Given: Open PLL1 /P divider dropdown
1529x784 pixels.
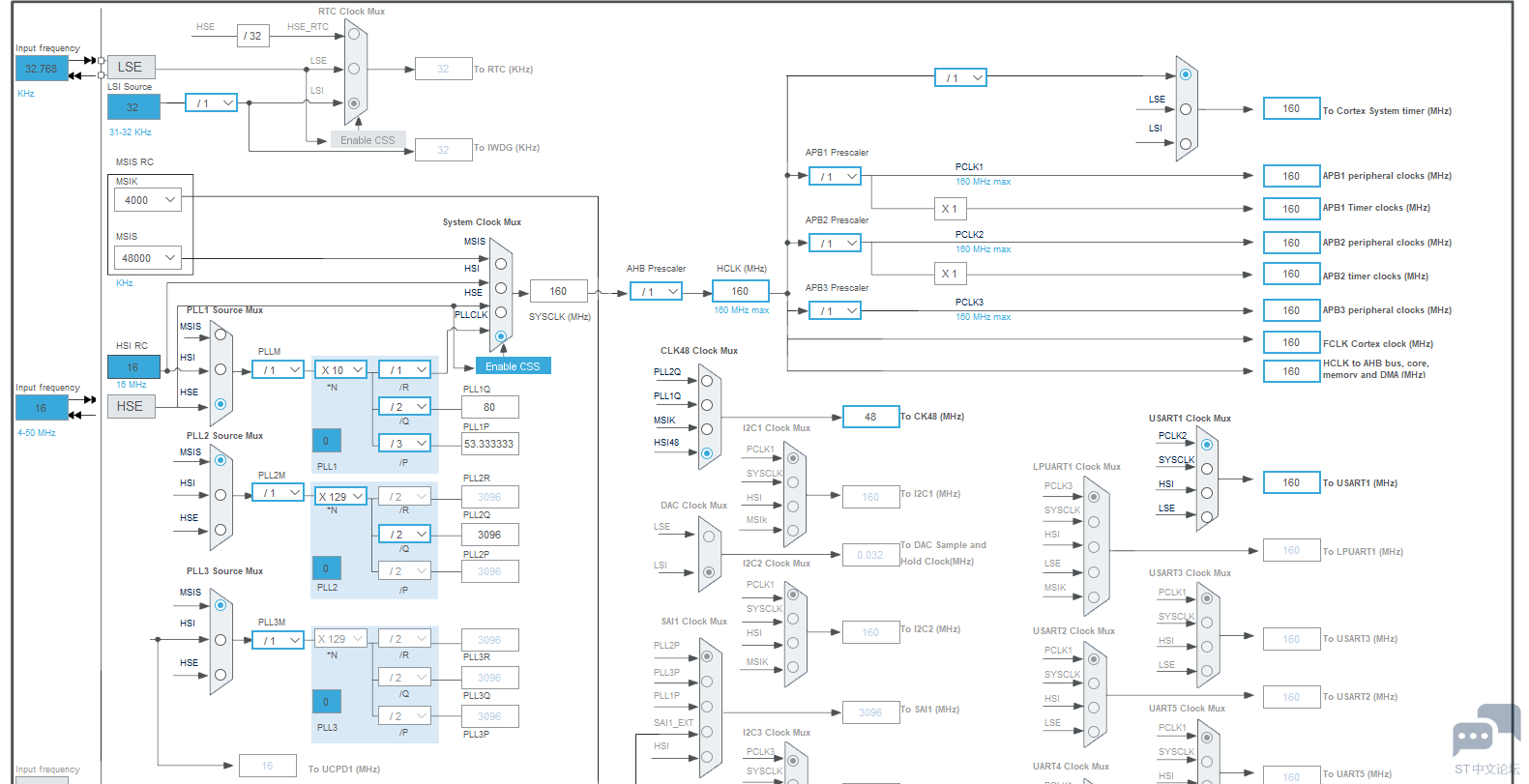Looking at the screenshot, I should pyautogui.click(x=404, y=443).
